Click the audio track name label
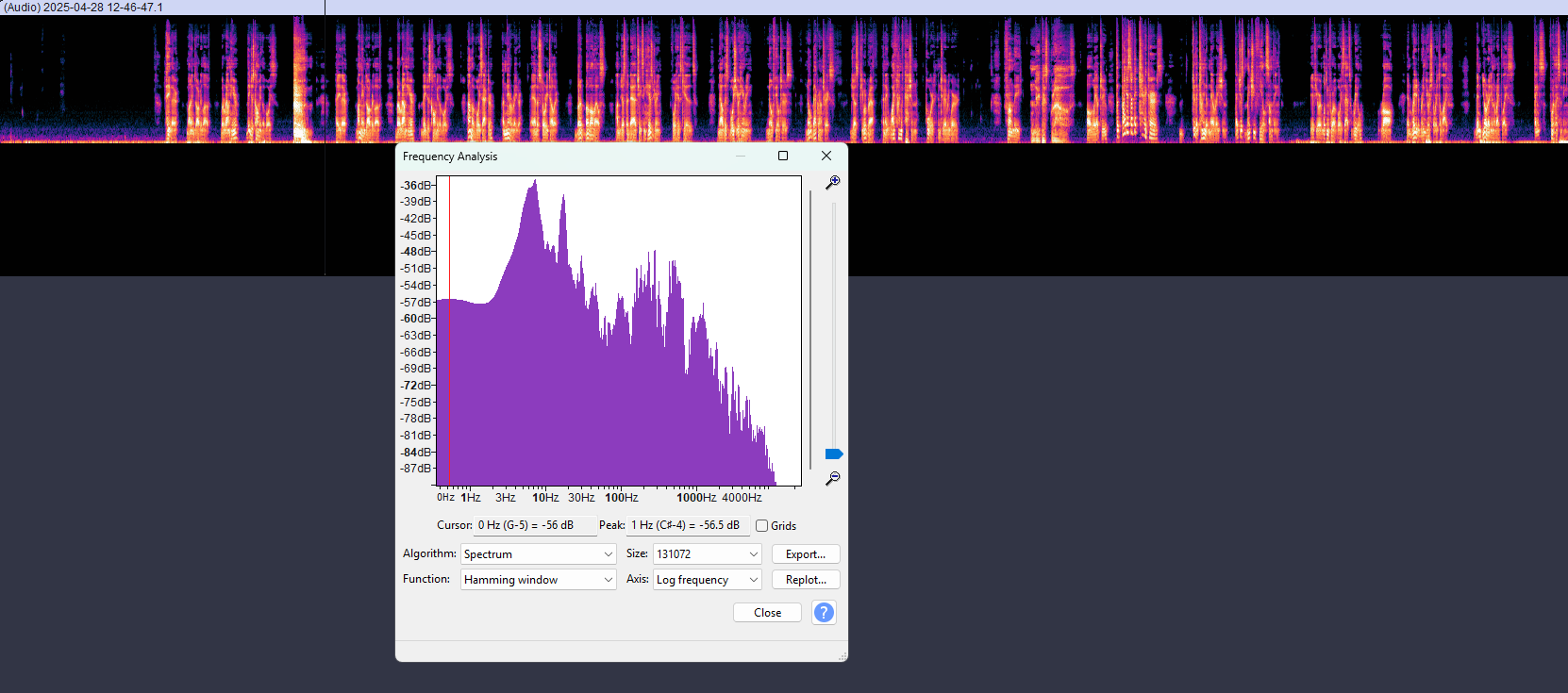The height and width of the screenshot is (693, 1568). click(83, 8)
